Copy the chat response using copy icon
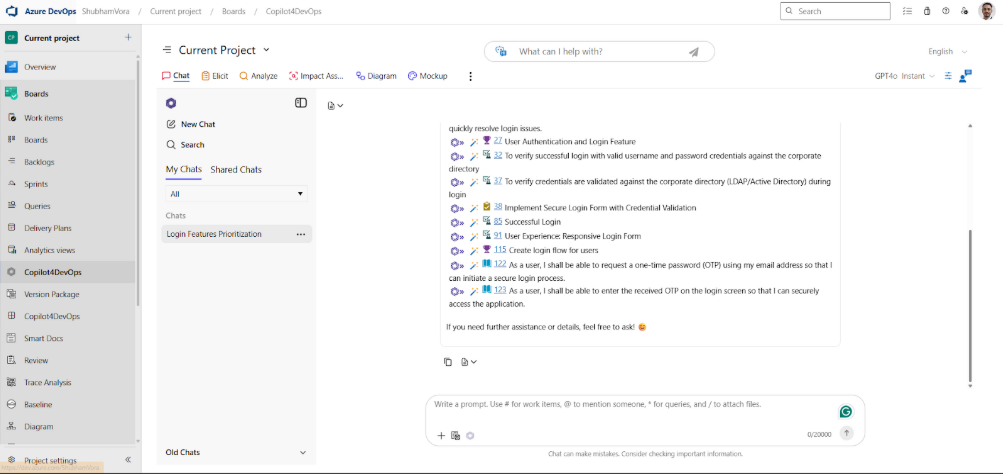1006x475 pixels. [448, 362]
